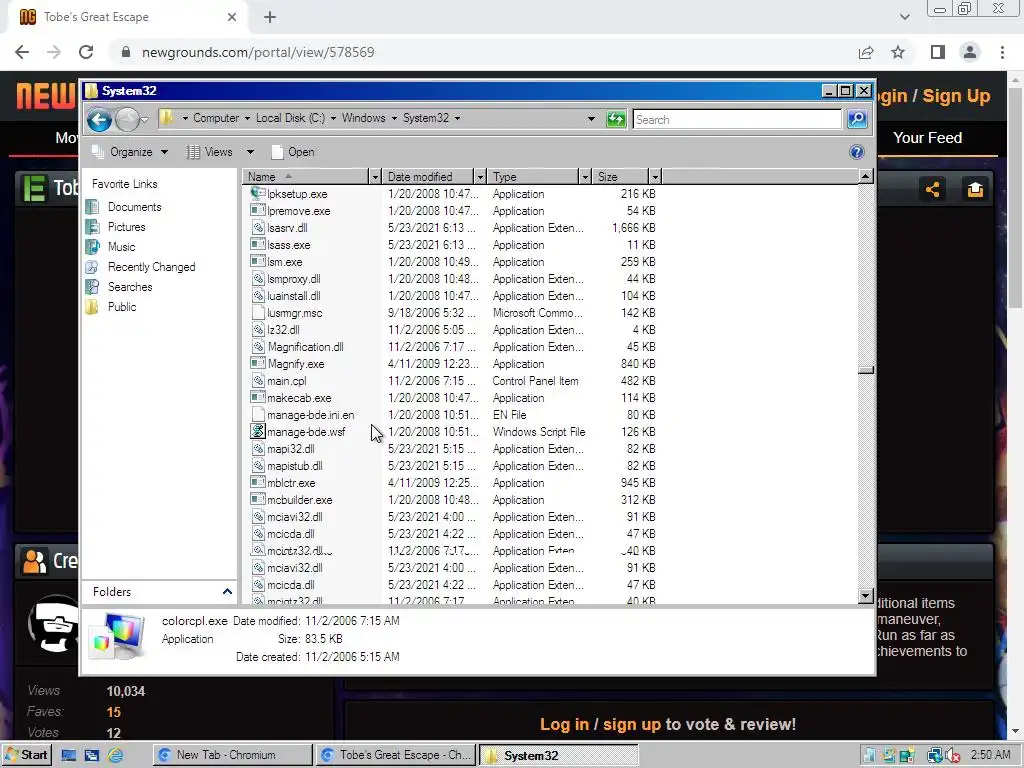The height and width of the screenshot is (768, 1024).
Task: Click Your Feed on Newgrounds
Action: [927, 138]
